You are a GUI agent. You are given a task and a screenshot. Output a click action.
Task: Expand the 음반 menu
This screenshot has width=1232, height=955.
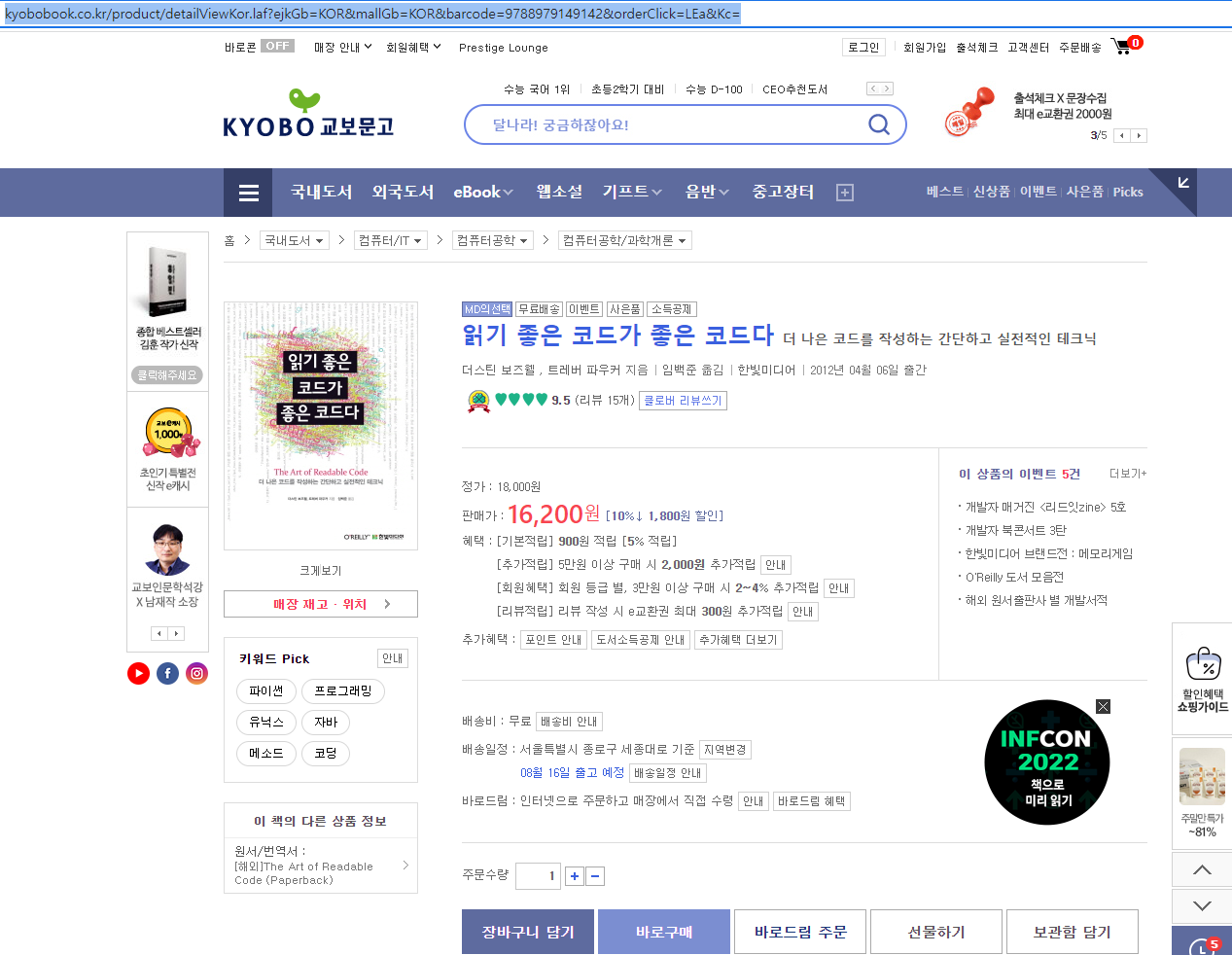pos(707,193)
